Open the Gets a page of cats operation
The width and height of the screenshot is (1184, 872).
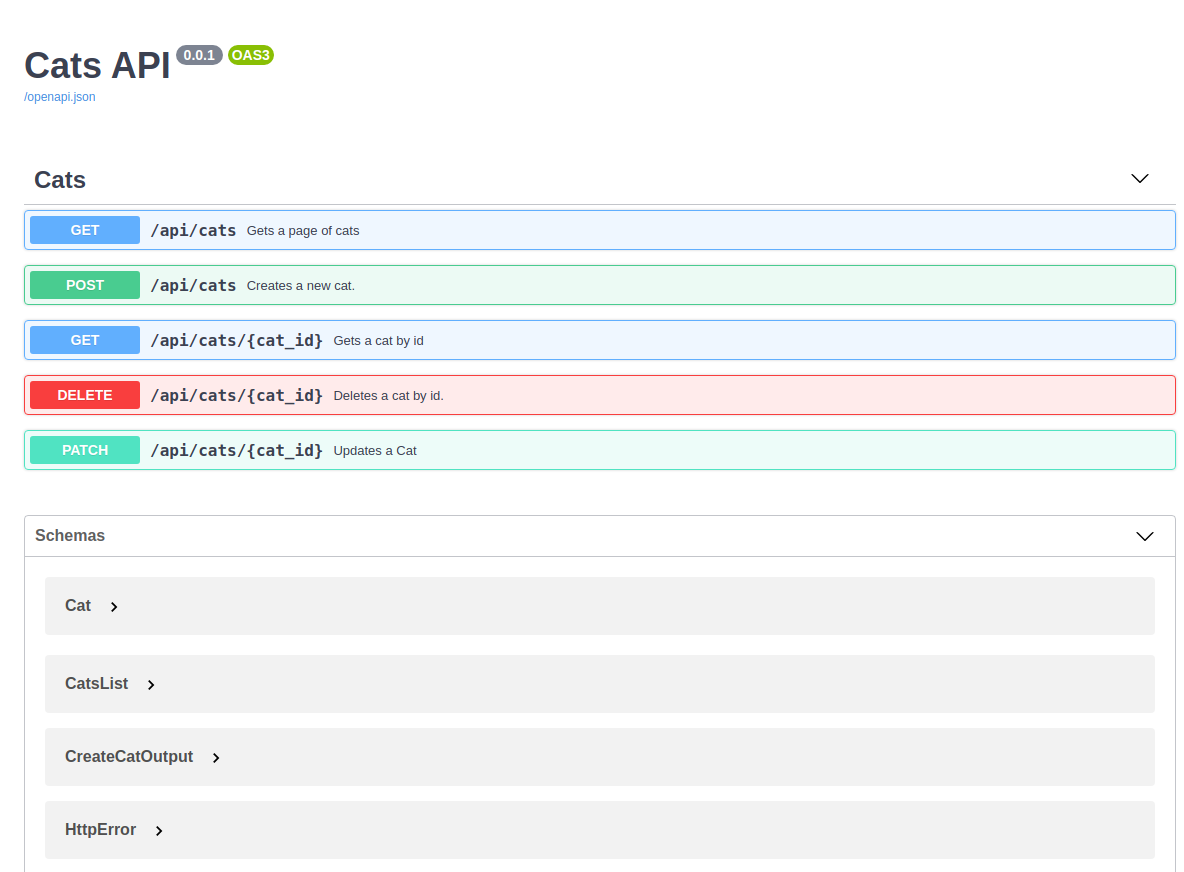600,230
